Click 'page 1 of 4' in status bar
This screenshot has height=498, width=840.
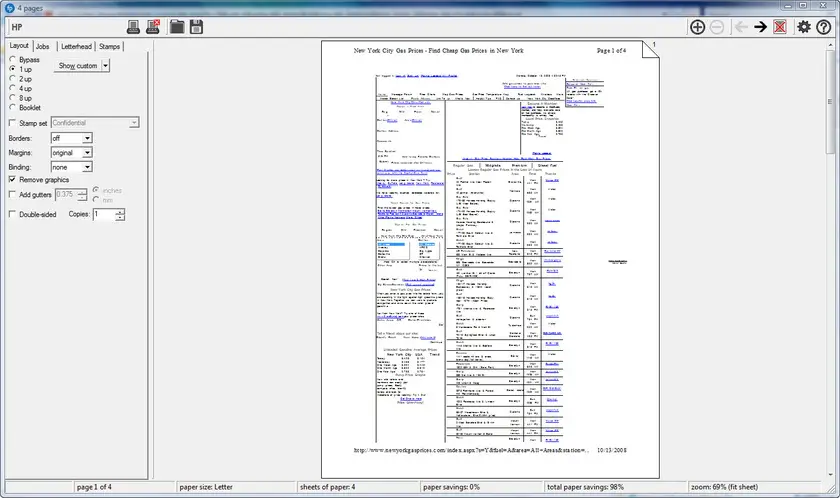pyautogui.click(x=94, y=487)
